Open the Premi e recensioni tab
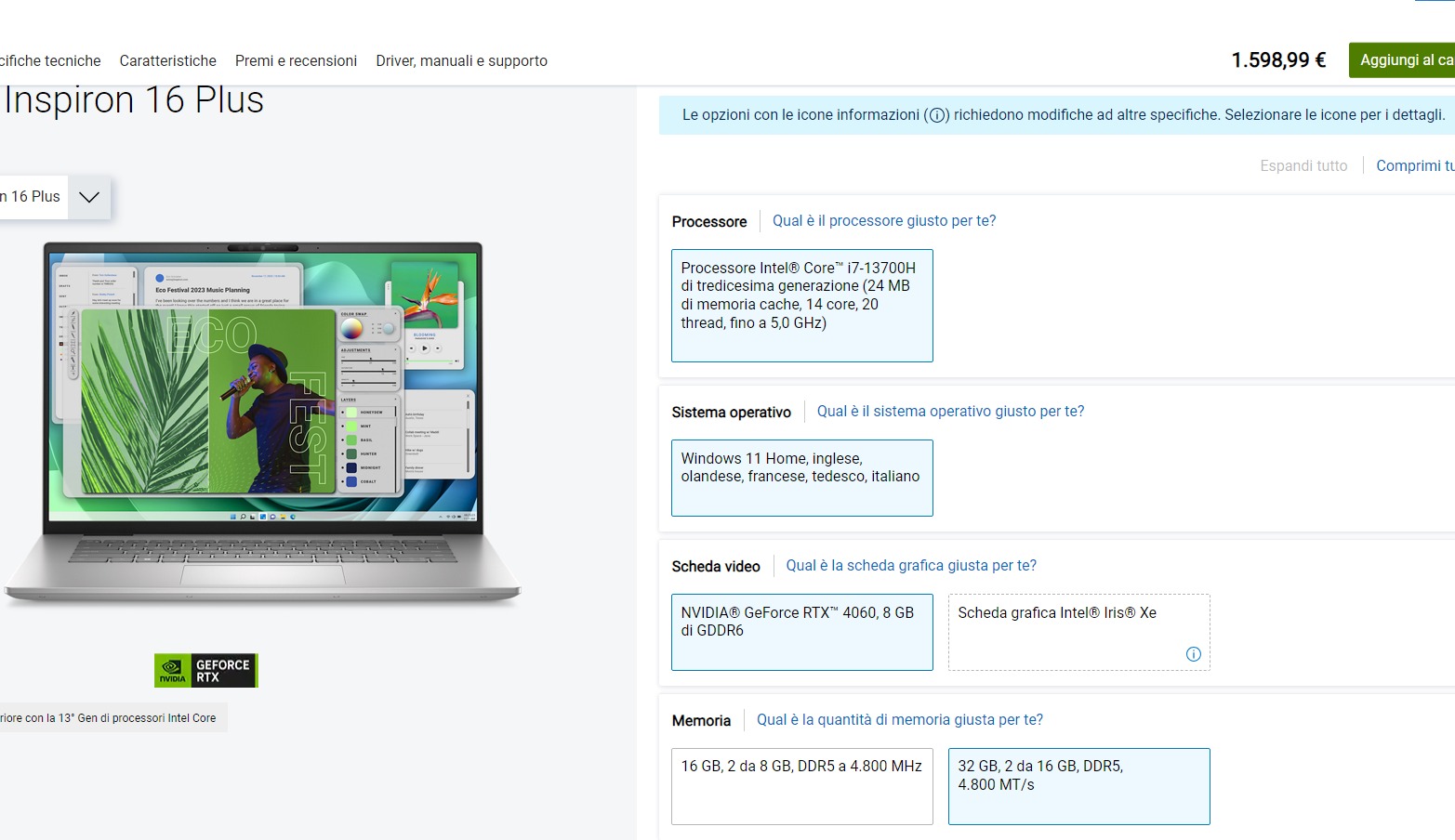Screen dimensions: 1455x840 click(296, 60)
